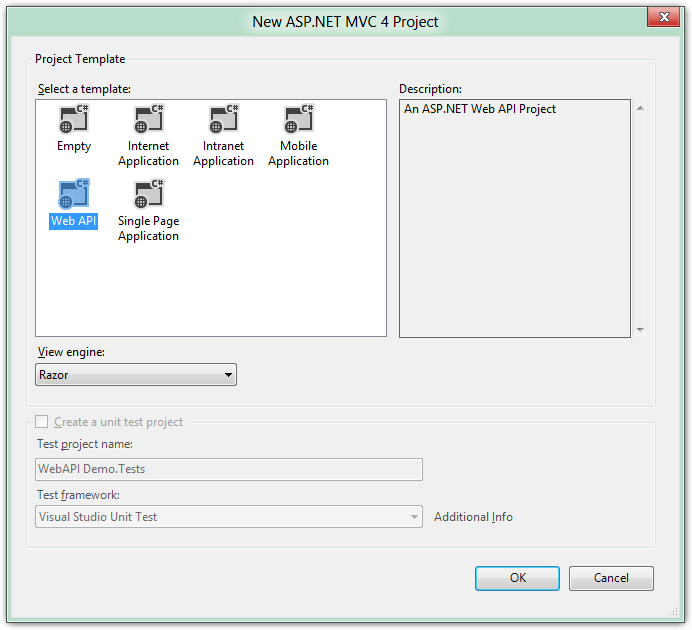Screen dimensions: 692x630
Task: Click the 'Internet Application' label text
Action: pyautogui.click(x=148, y=153)
